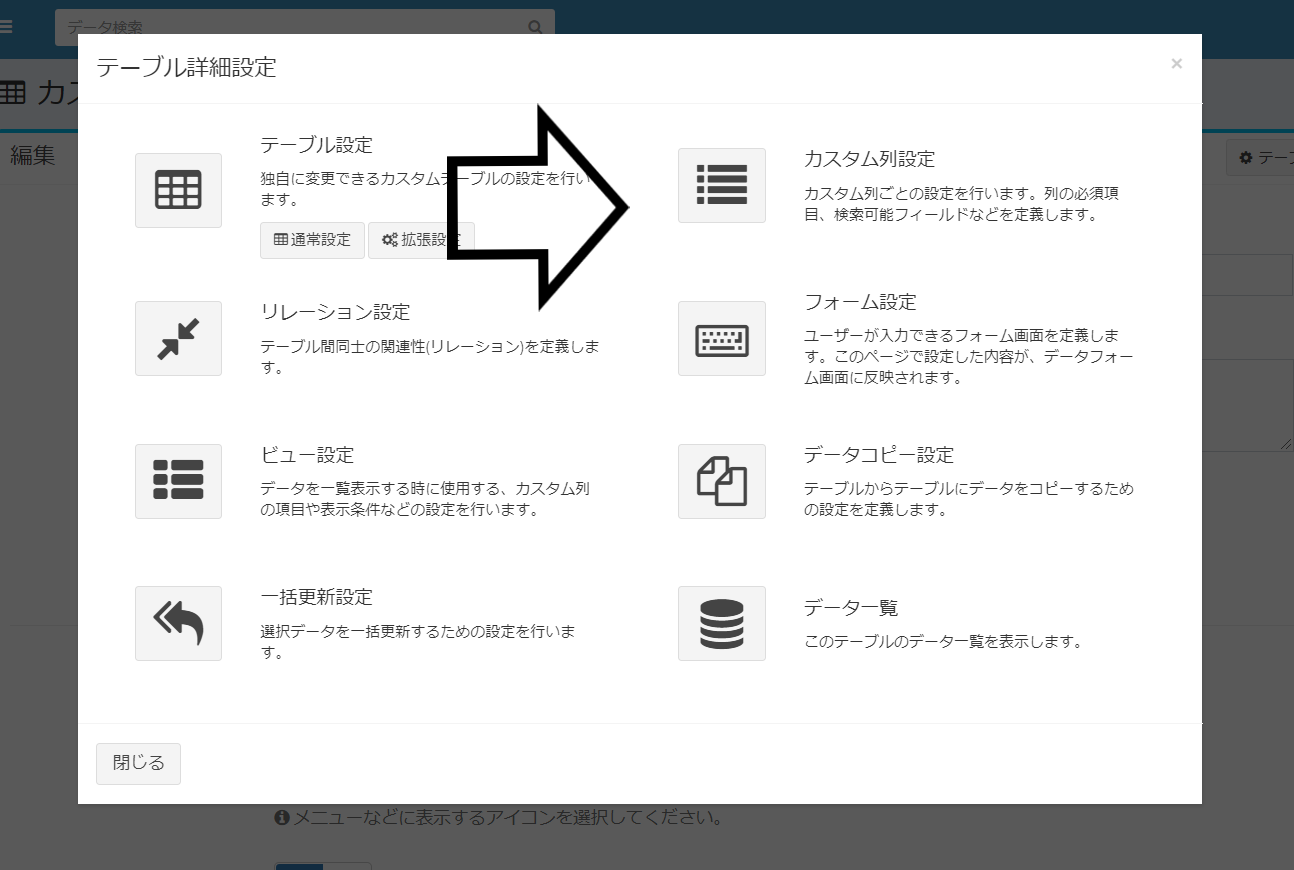Image resolution: width=1294 pixels, height=870 pixels.
Task: Open the テーブル設定 grid icon
Action: pos(178,190)
